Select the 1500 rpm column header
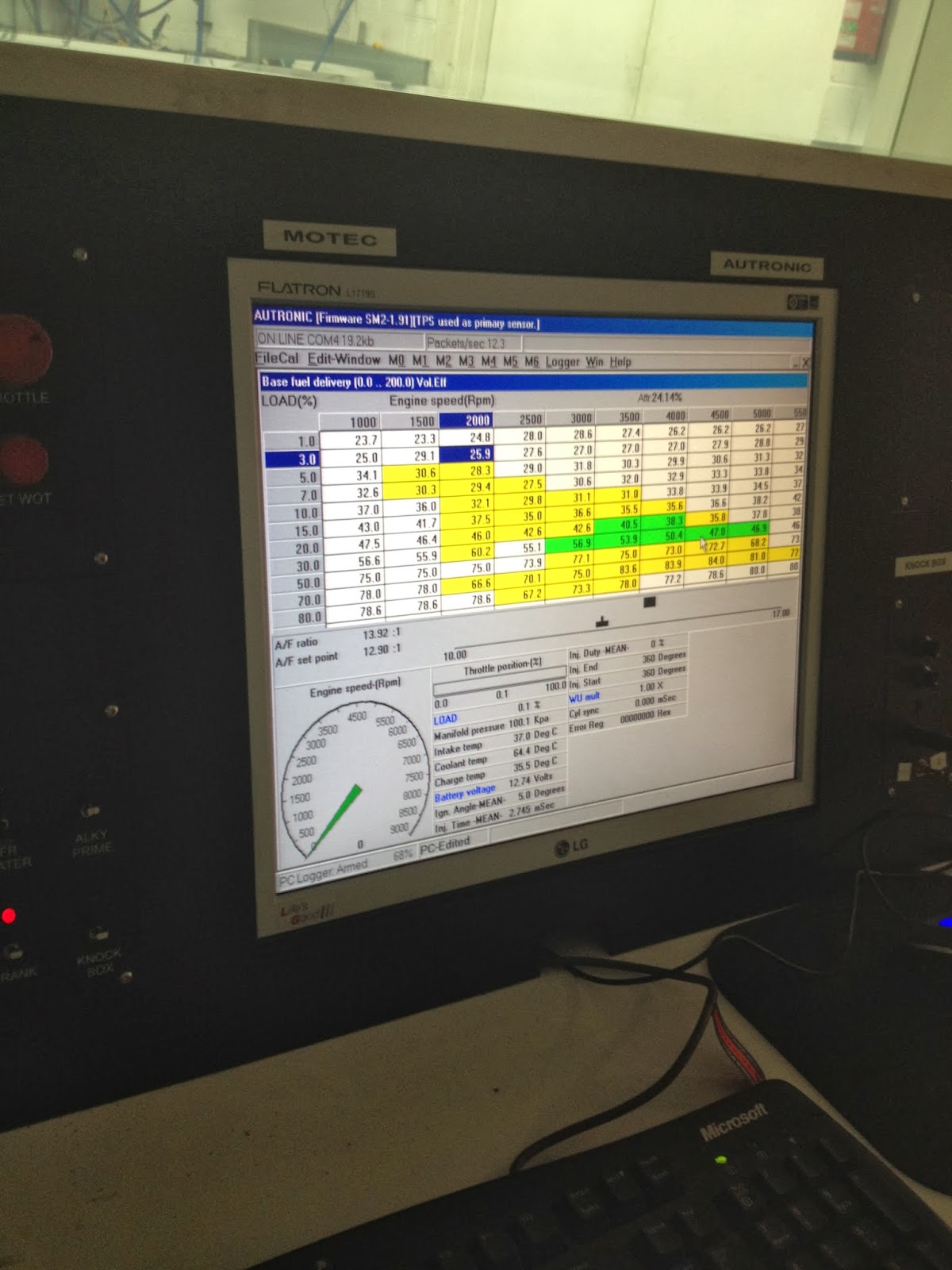Screen dimensions: 952x1270 pyautogui.click(x=412, y=421)
